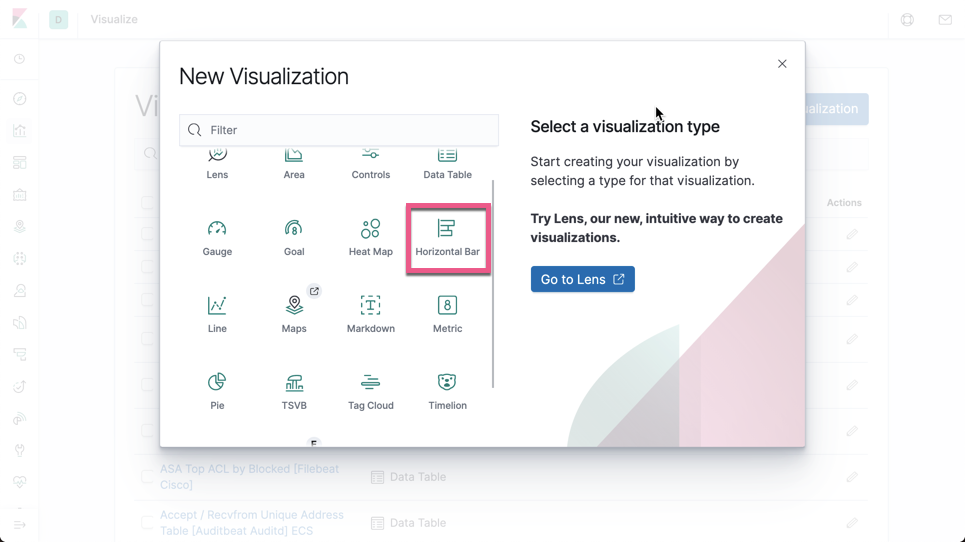Open the help menu icon in header
Screen dimensions: 965x542
coord(907,20)
